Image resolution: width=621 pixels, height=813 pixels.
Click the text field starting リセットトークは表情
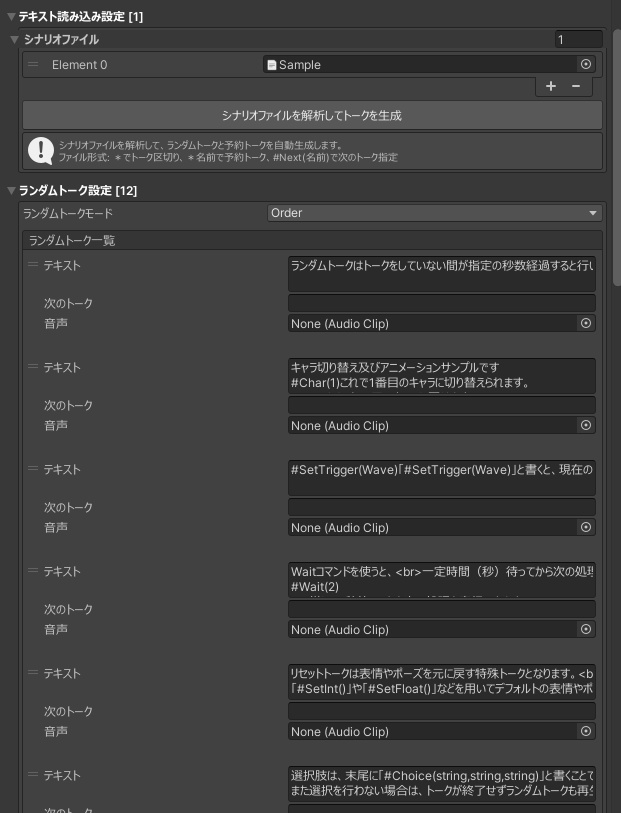click(x=442, y=682)
